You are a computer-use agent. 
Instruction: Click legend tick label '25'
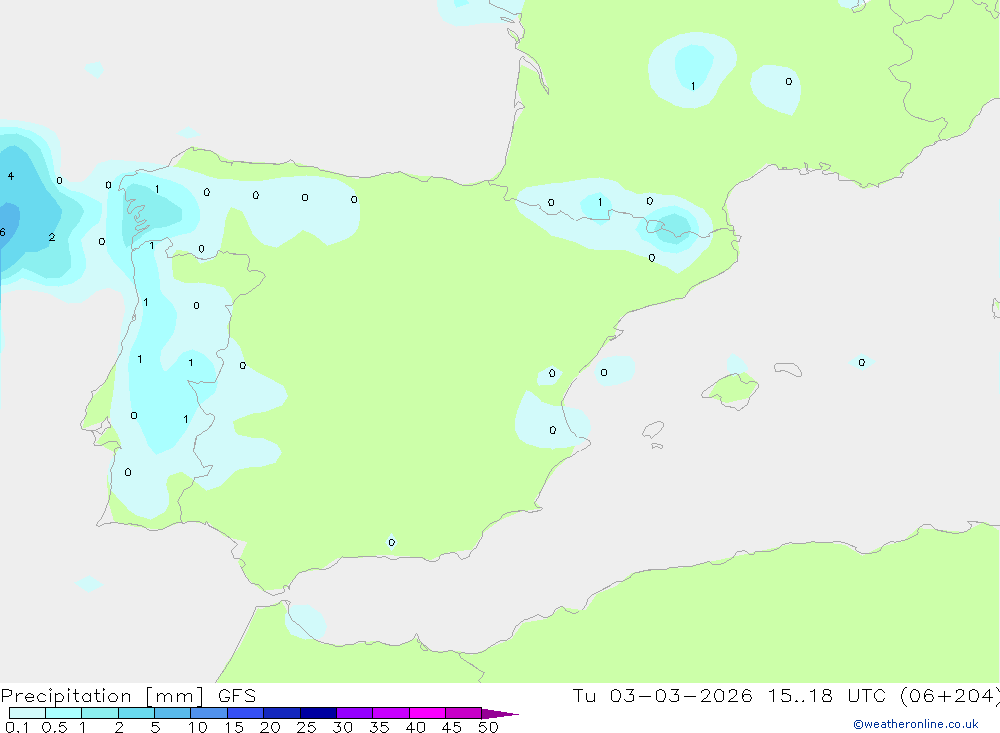[x=307, y=727]
